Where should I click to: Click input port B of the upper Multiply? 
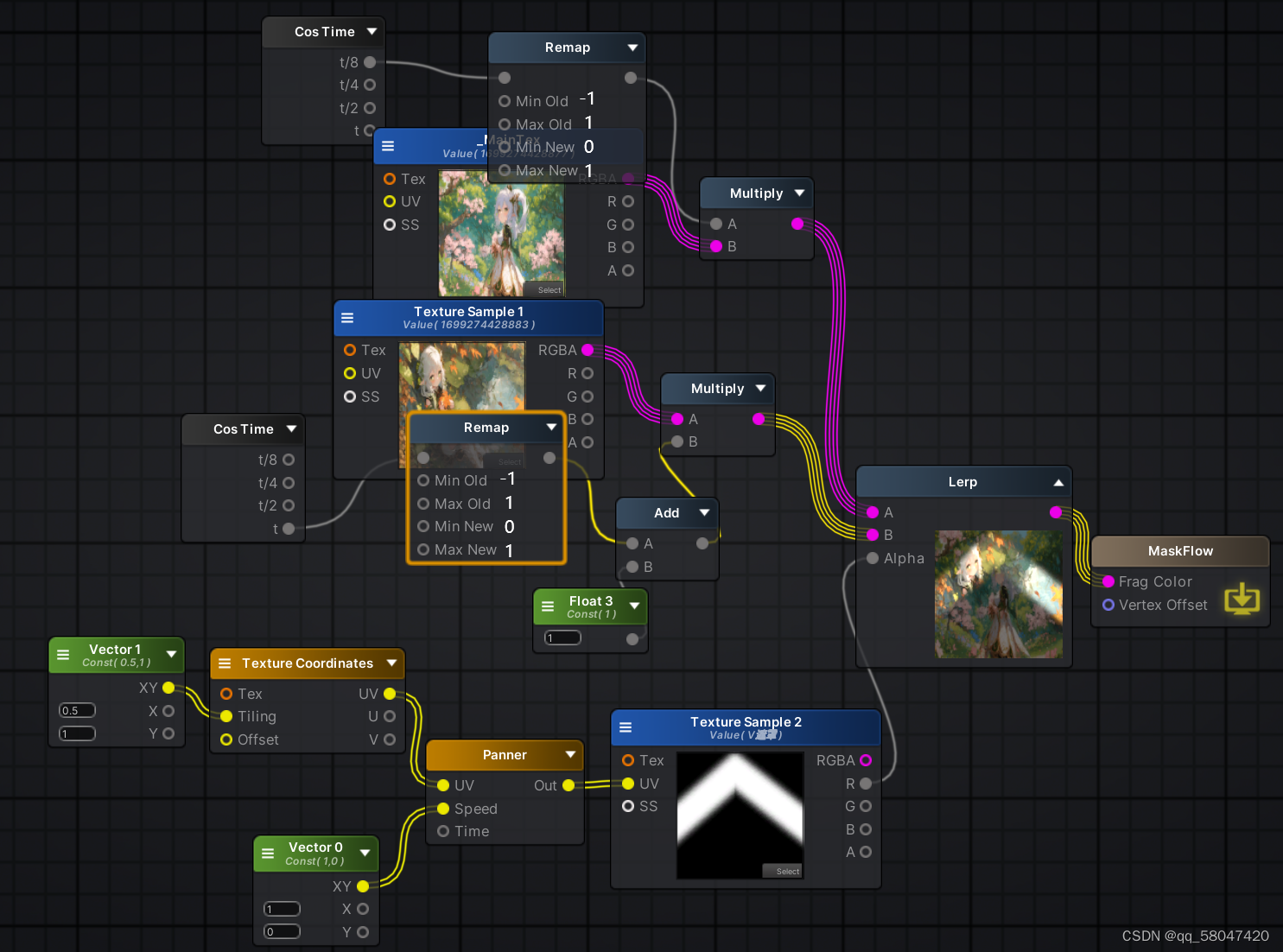(716, 246)
